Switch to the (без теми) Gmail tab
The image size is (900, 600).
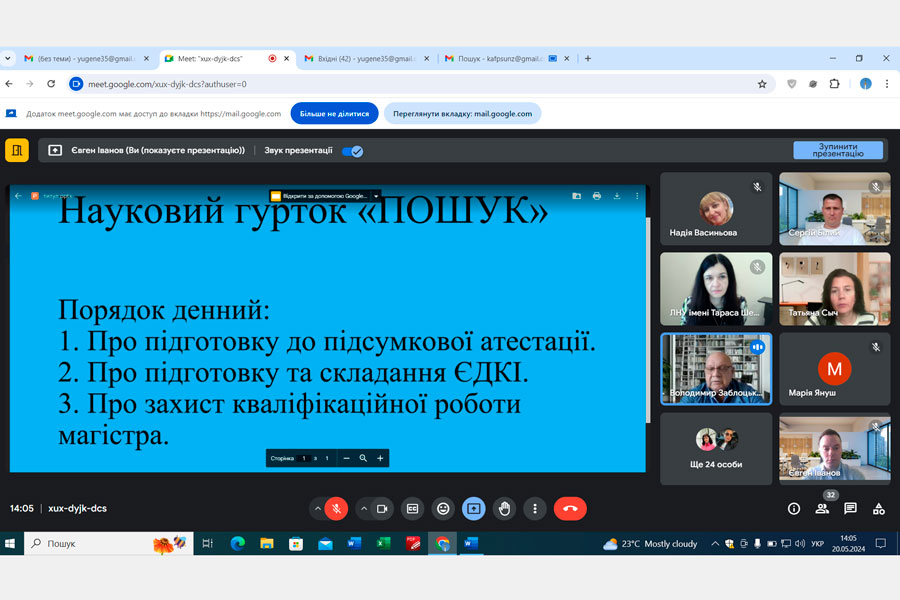pyautogui.click(x=86, y=59)
